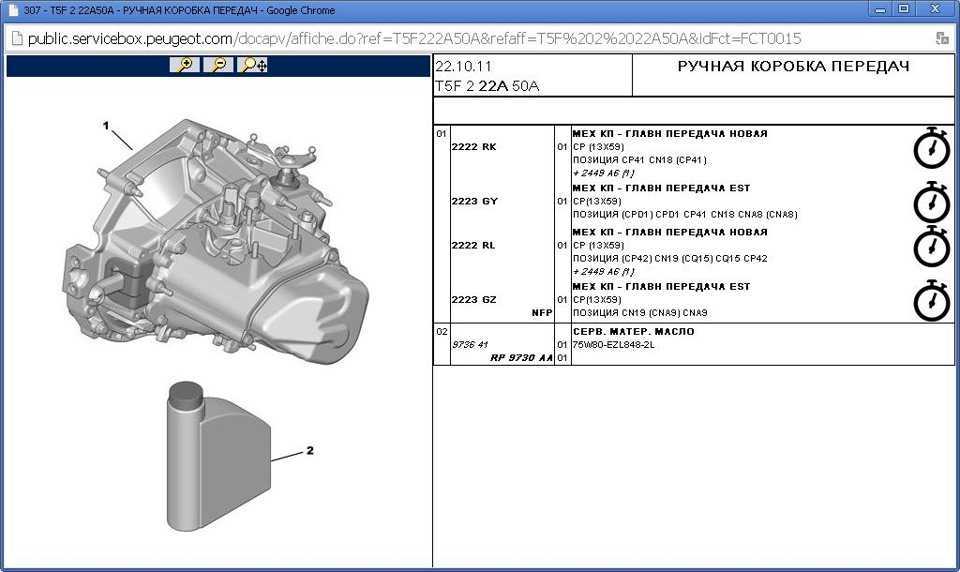Select oil part number 9736 41
The height and width of the screenshot is (572, 960).
[x=470, y=345]
